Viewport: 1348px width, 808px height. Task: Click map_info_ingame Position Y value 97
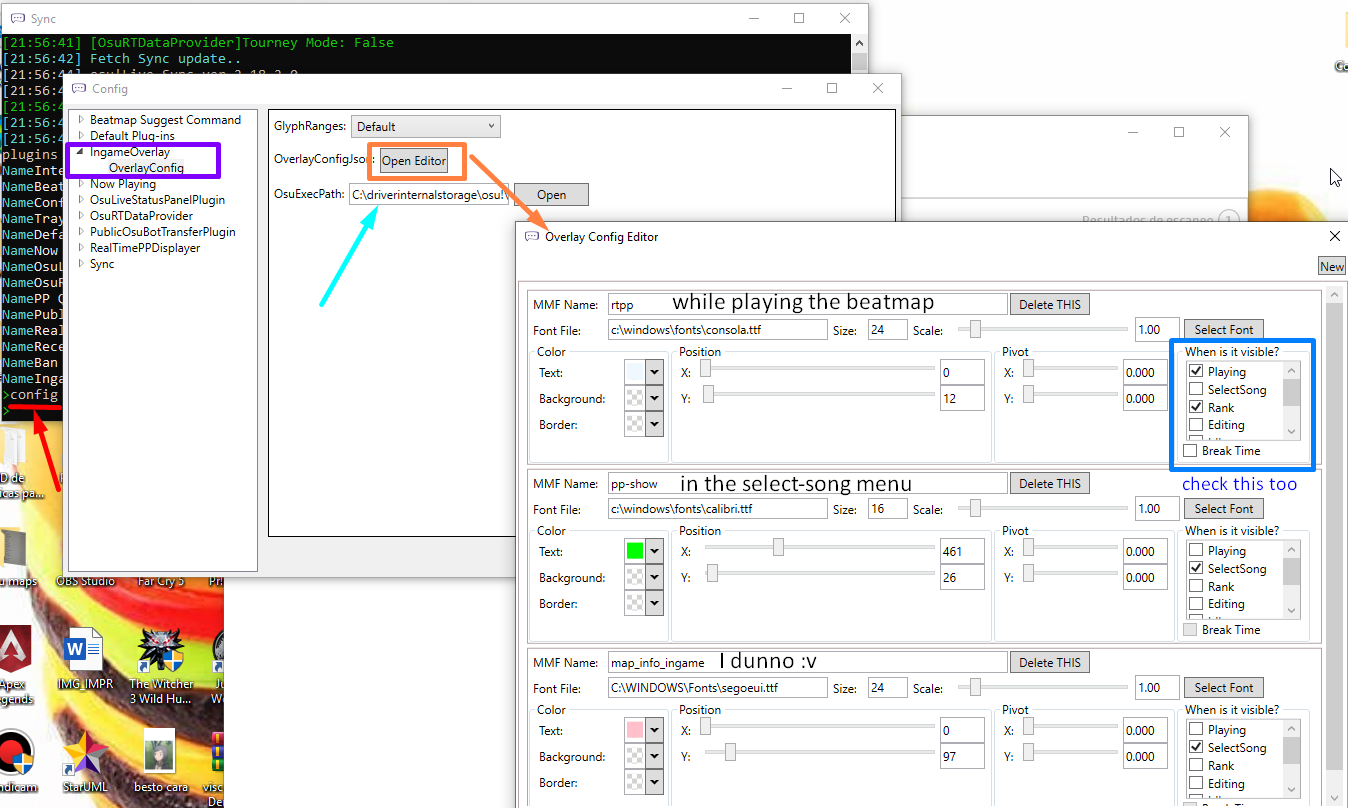962,756
